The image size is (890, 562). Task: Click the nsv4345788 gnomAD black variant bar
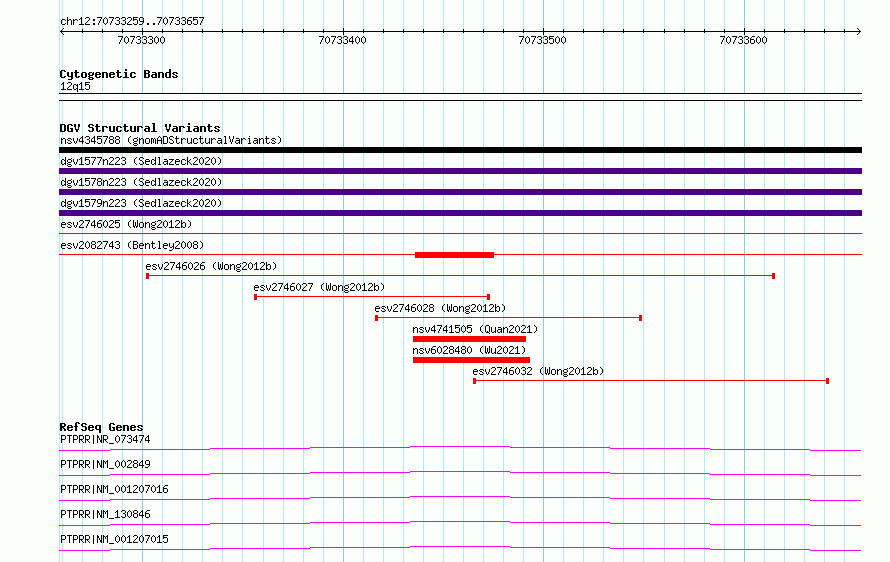(460, 150)
